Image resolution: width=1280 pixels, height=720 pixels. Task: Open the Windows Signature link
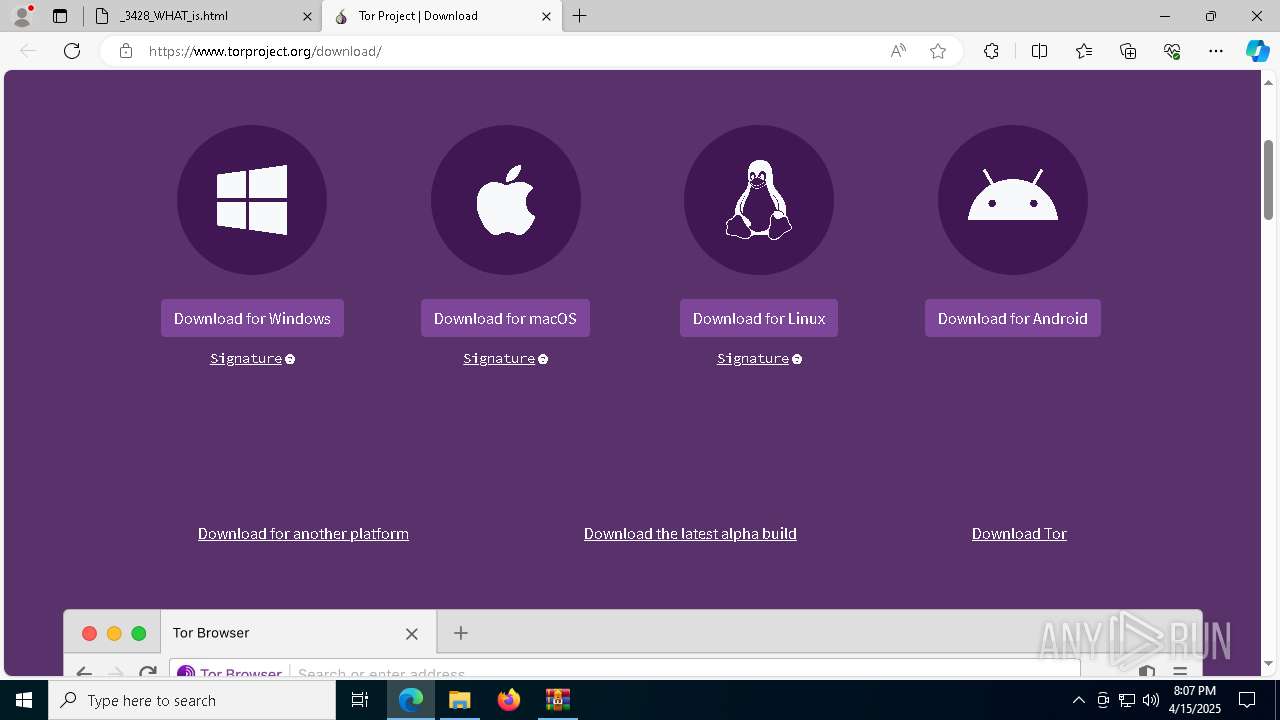246,358
